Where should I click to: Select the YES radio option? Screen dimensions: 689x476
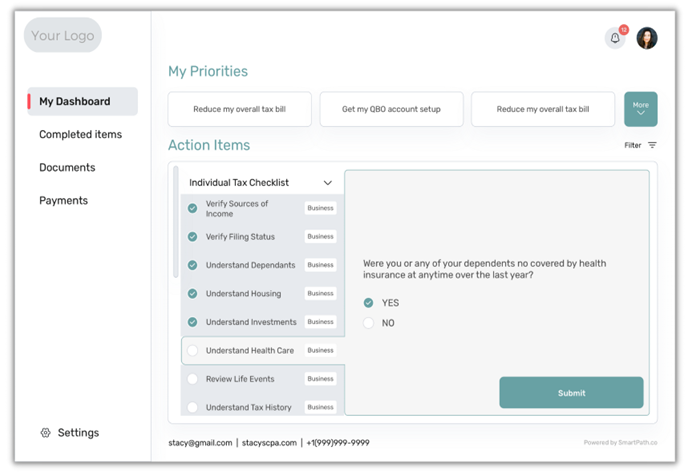(369, 303)
